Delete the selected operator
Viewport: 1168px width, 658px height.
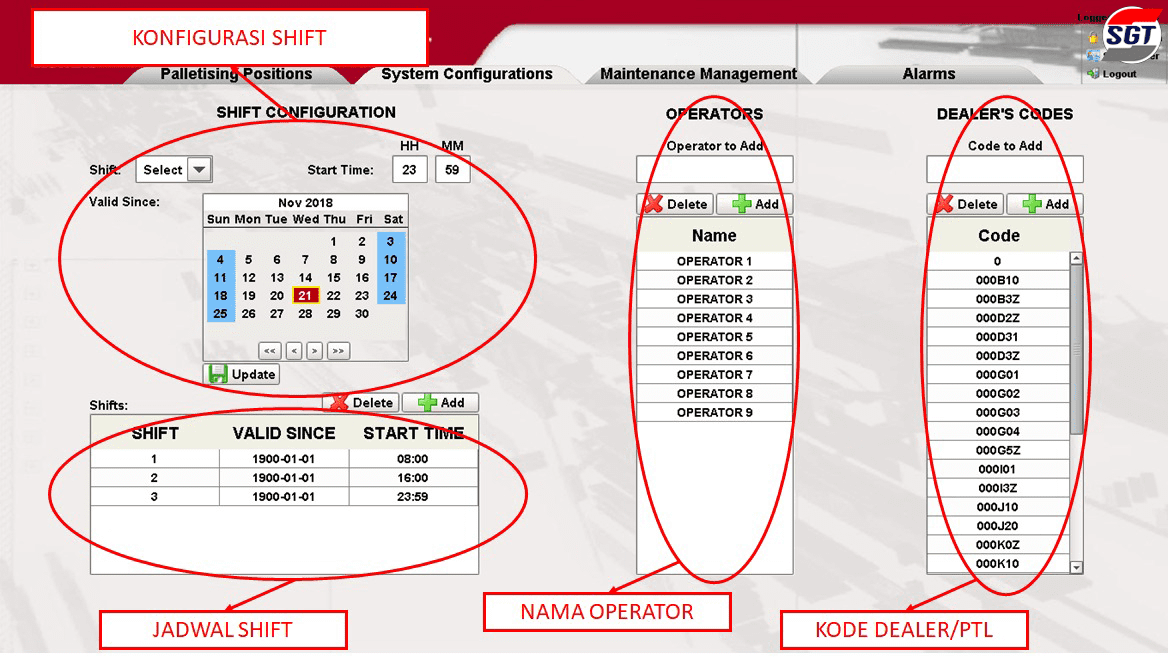point(676,204)
